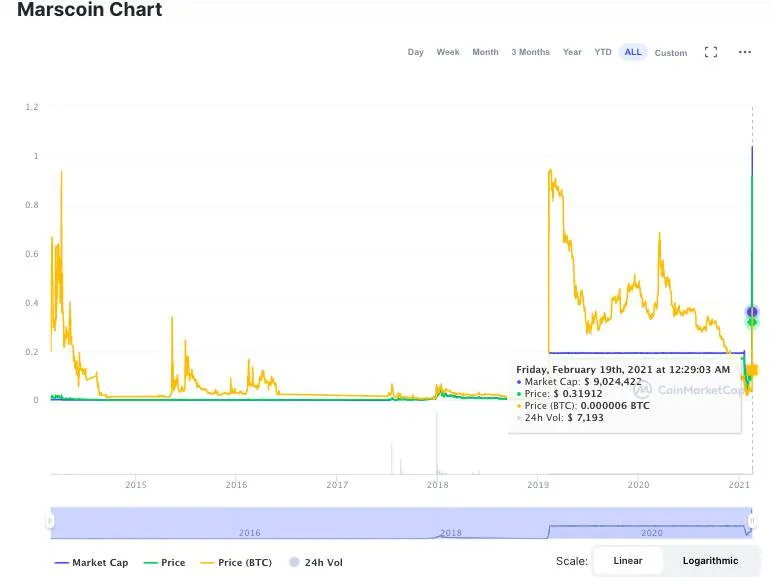This screenshot has height=585, width=772.
Task: Click the purple Market Cap data point
Action: tap(752, 313)
